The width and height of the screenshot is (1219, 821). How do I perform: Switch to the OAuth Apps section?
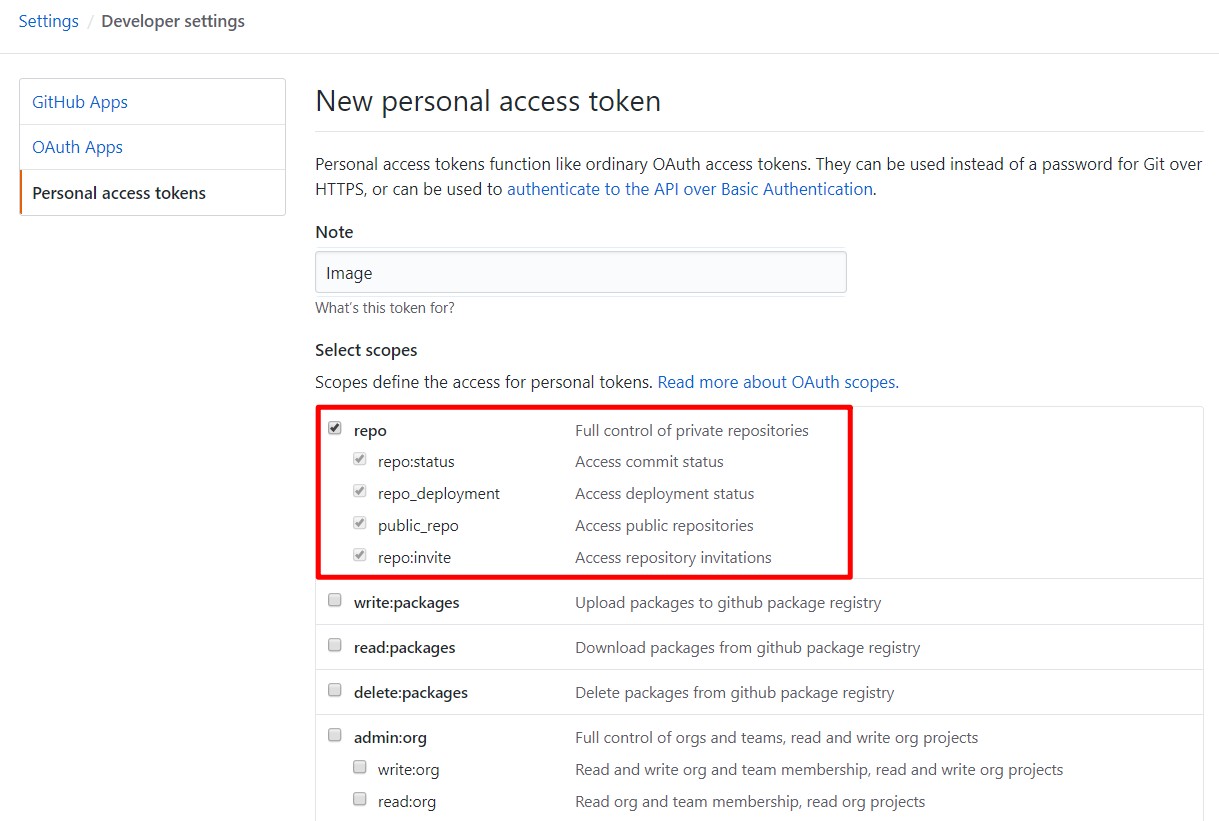77,146
